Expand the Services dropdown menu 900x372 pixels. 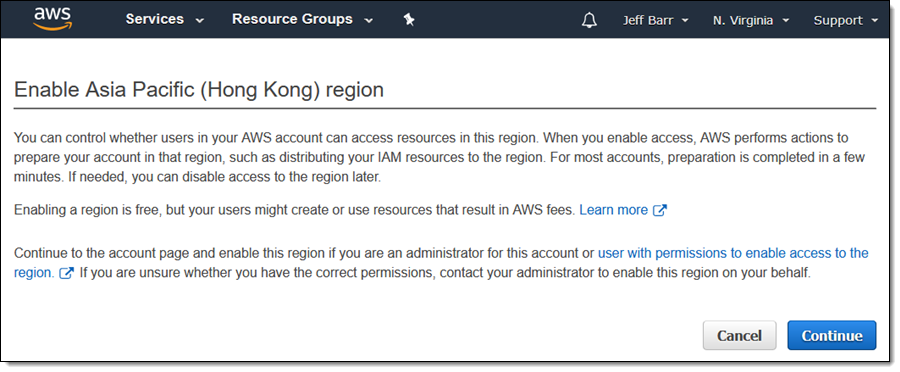pyautogui.click(x=165, y=20)
